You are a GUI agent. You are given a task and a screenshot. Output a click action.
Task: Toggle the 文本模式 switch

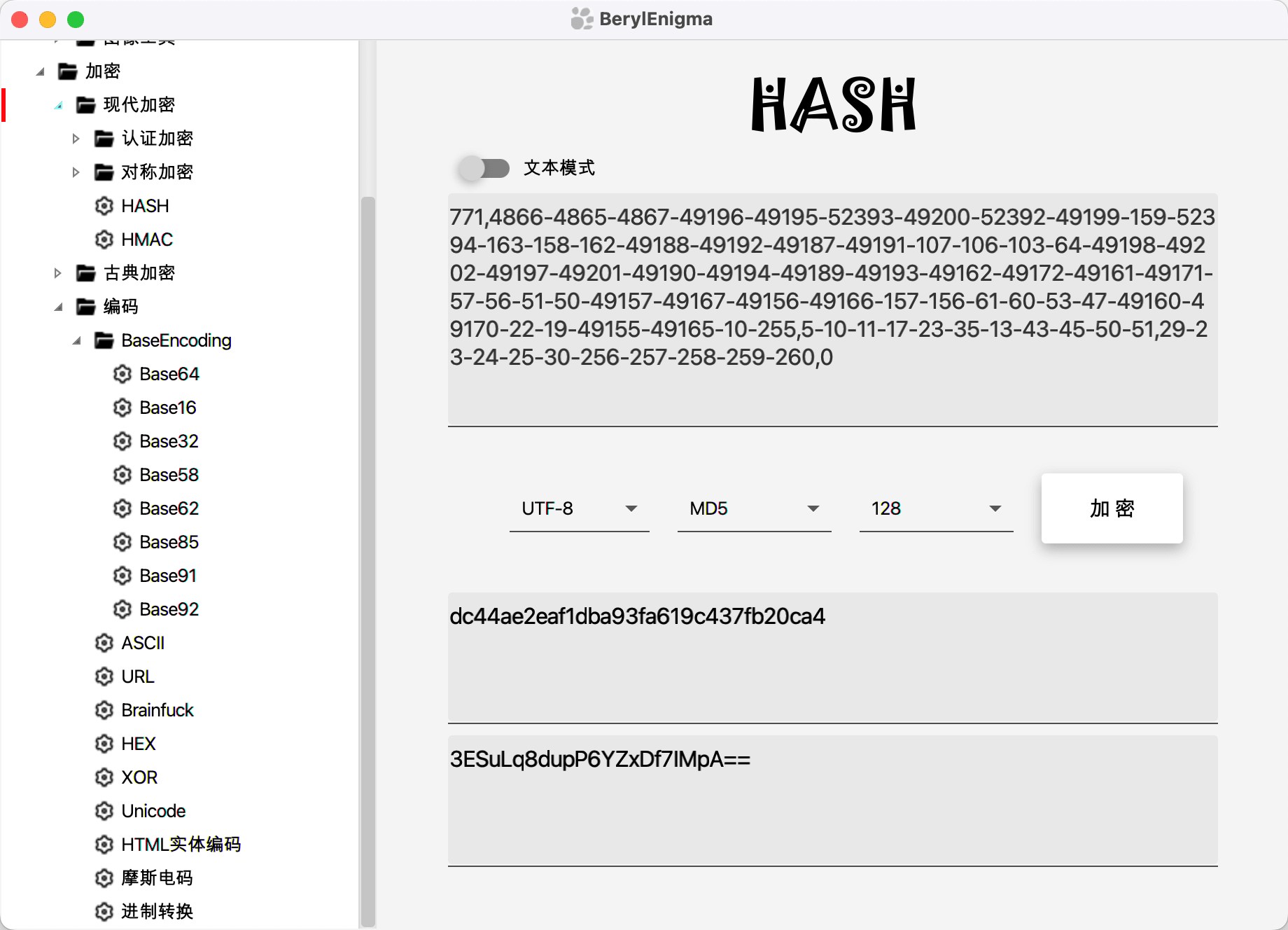(x=484, y=168)
